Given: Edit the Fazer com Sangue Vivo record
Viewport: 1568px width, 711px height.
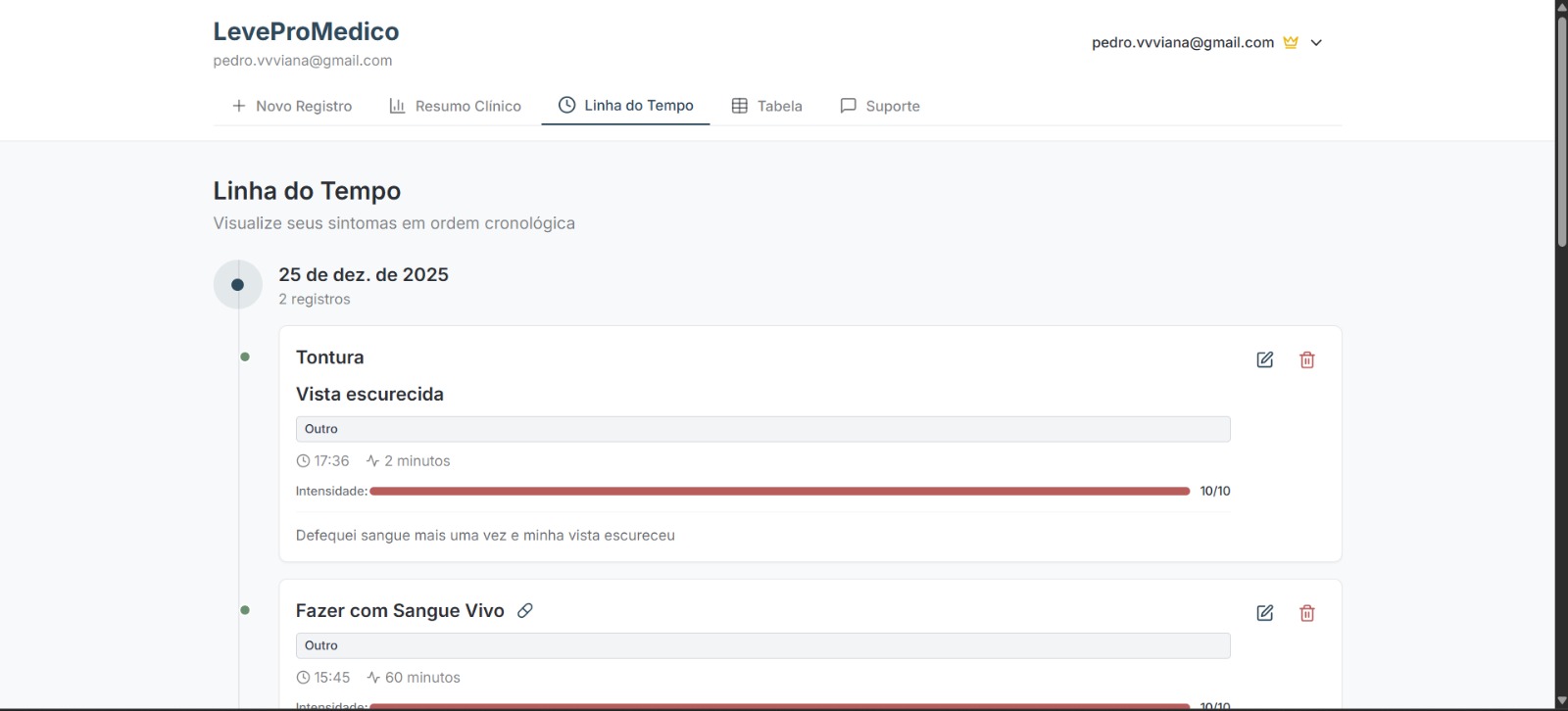Looking at the screenshot, I should [1264, 613].
